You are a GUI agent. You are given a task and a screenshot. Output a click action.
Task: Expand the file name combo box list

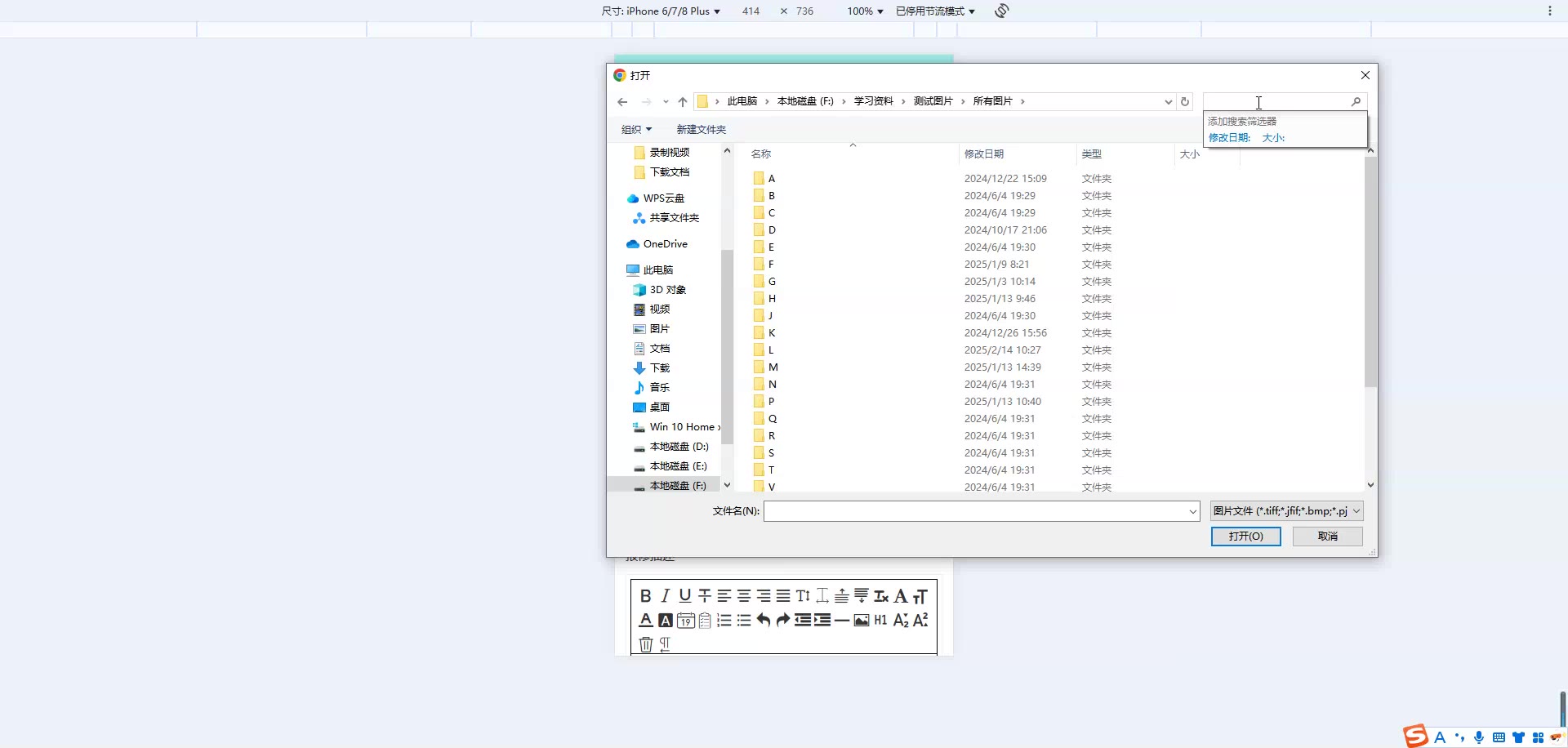(x=1192, y=511)
